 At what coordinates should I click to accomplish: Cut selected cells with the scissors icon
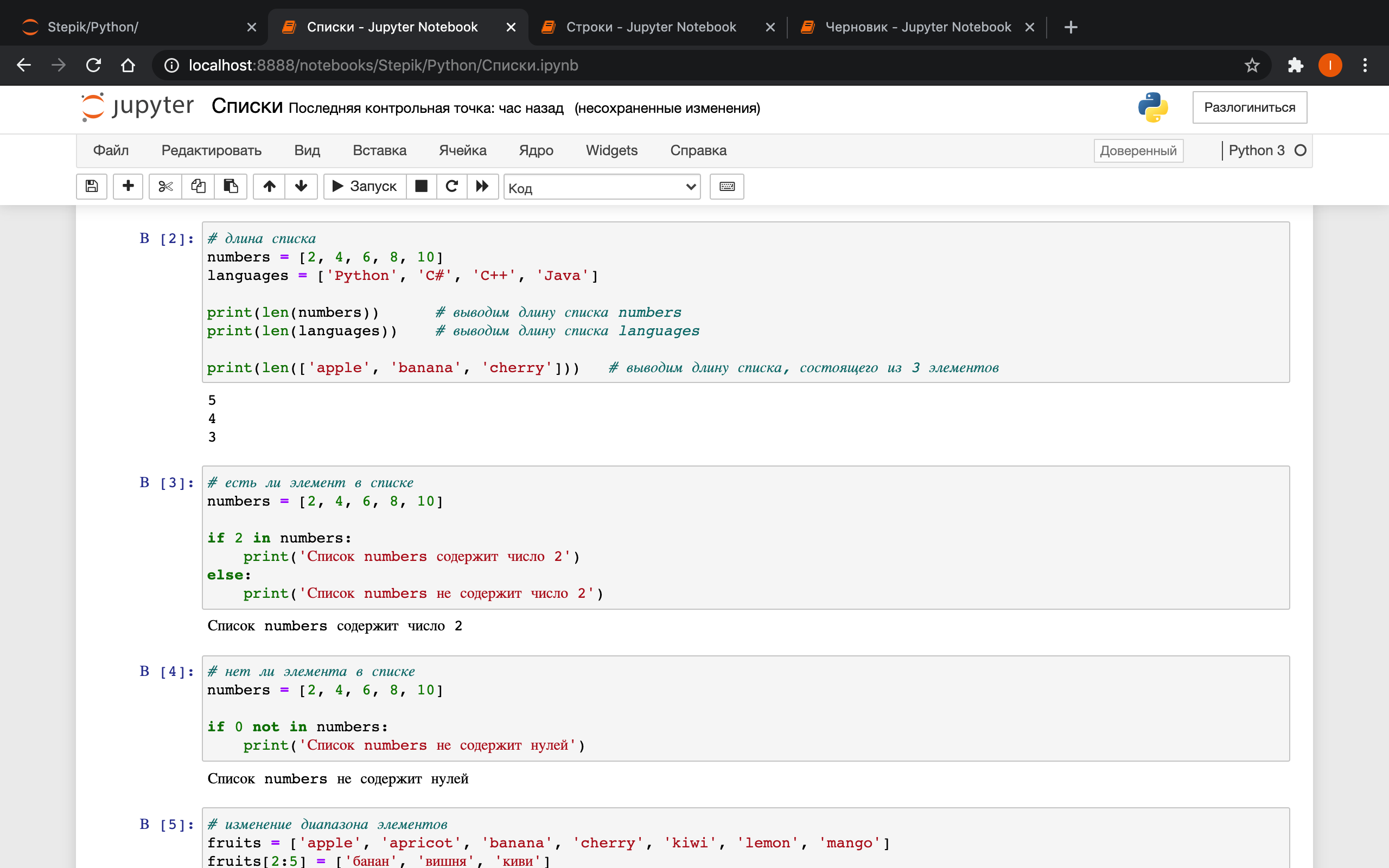click(x=165, y=186)
